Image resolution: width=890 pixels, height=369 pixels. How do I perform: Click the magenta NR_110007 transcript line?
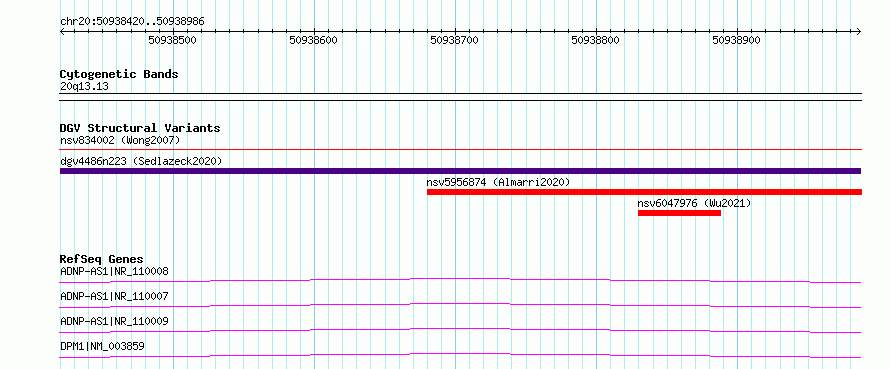pos(460,304)
